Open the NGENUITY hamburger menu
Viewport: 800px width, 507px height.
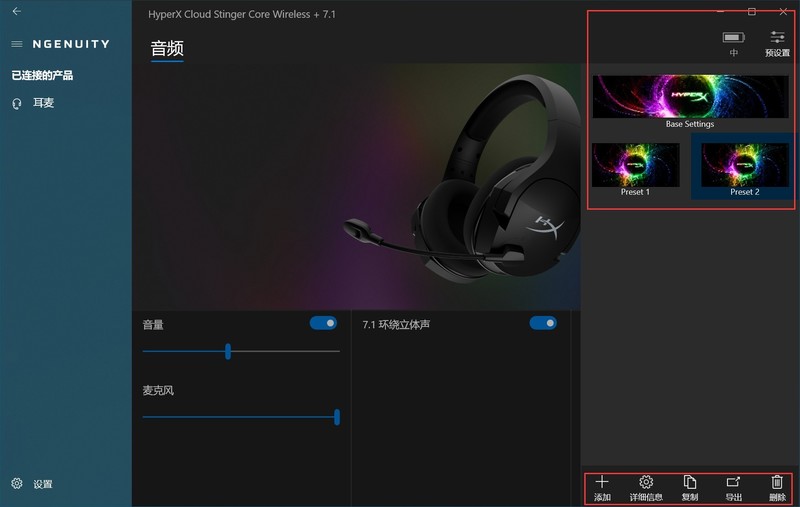click(17, 44)
